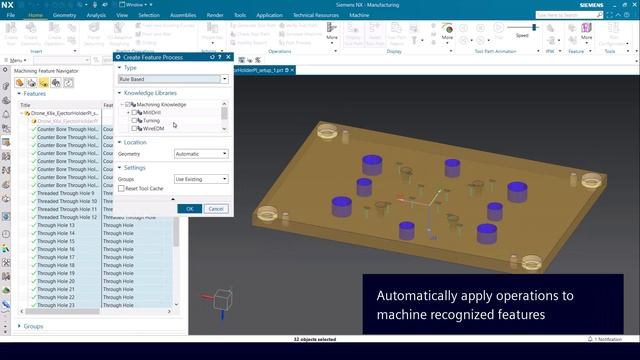Click the microphone icon in the title bar
The width and height of the screenshot is (640, 360).
coord(95,4)
